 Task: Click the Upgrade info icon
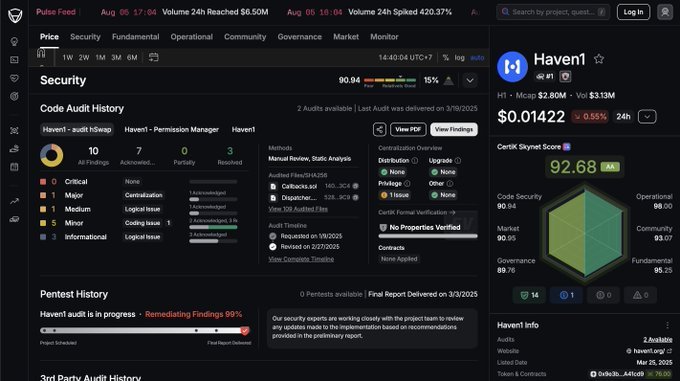tap(458, 160)
